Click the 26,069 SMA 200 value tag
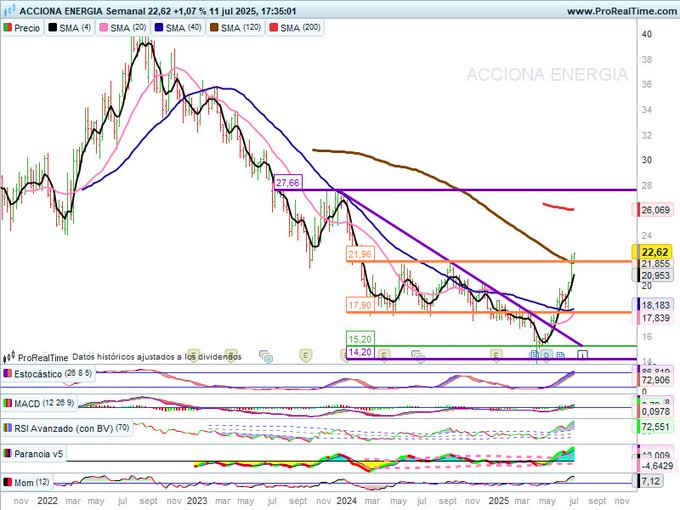 point(655,210)
